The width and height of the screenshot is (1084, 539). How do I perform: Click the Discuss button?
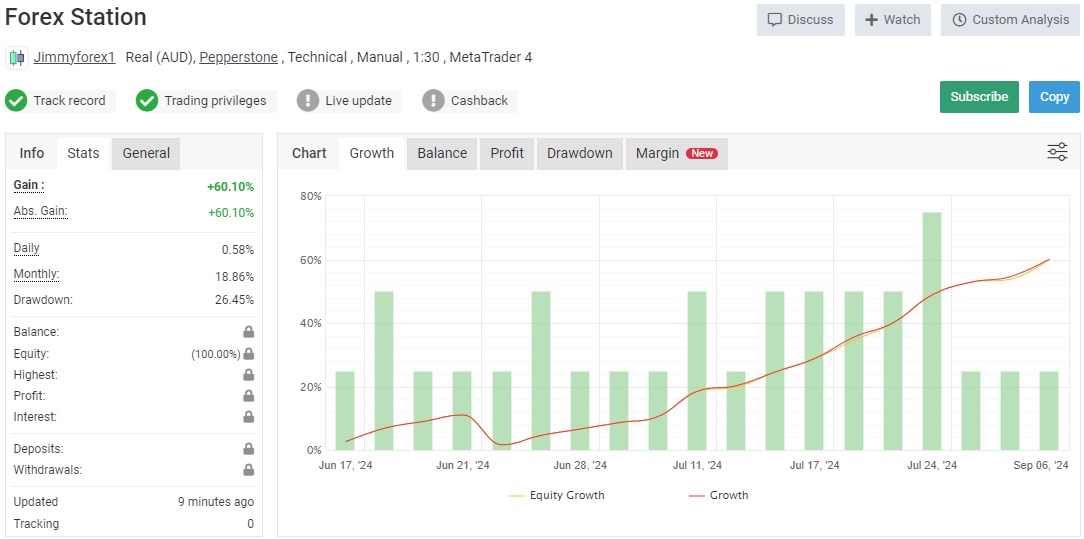(801, 20)
